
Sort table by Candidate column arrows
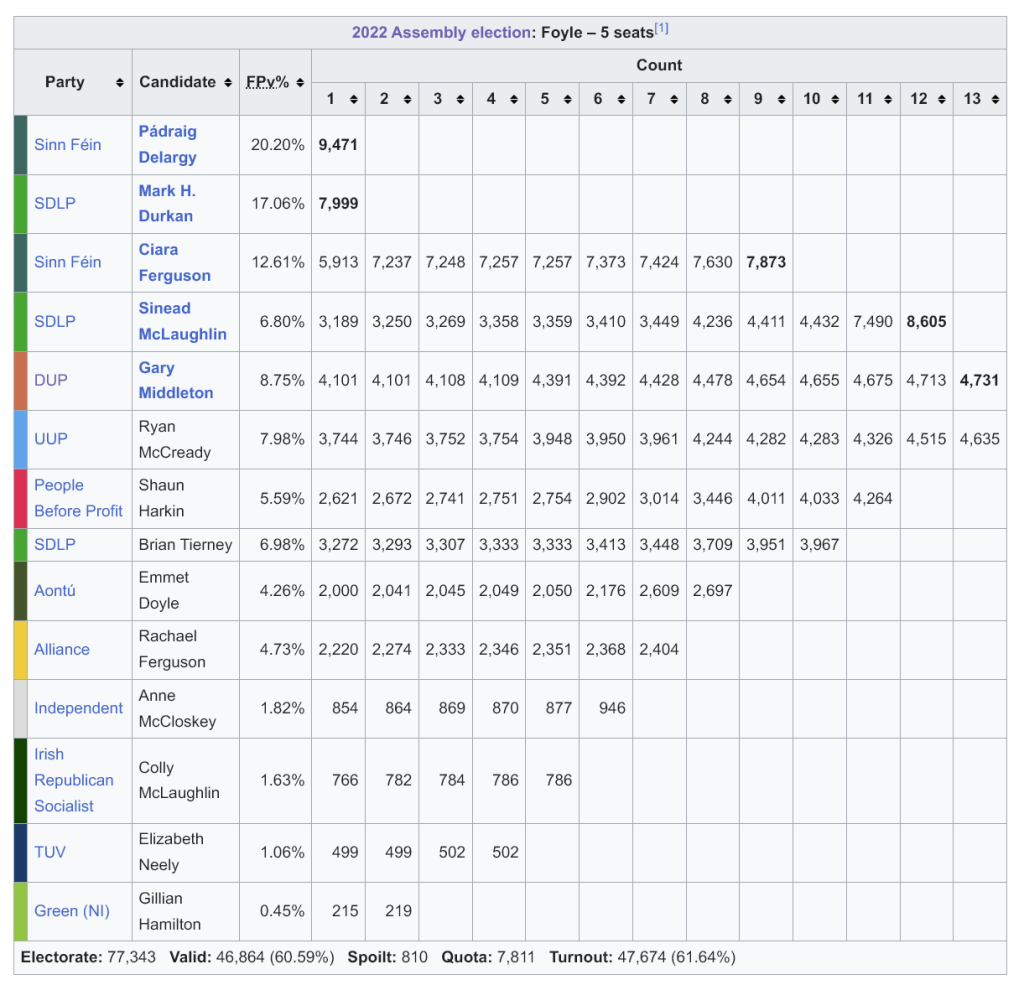tap(227, 82)
